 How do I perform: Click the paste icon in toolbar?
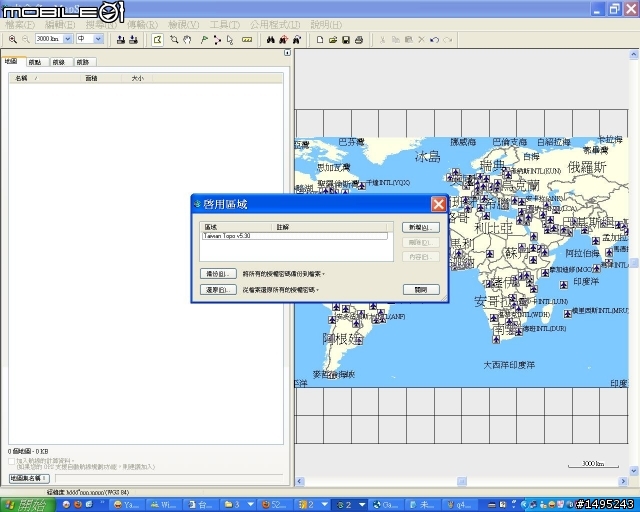[x=409, y=40]
